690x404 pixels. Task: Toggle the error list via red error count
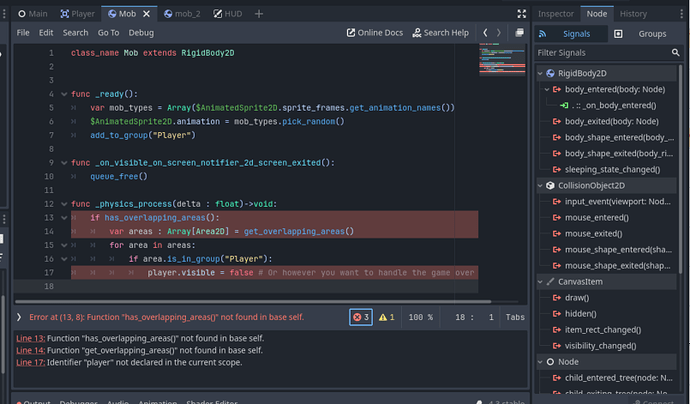pyautogui.click(x=361, y=317)
